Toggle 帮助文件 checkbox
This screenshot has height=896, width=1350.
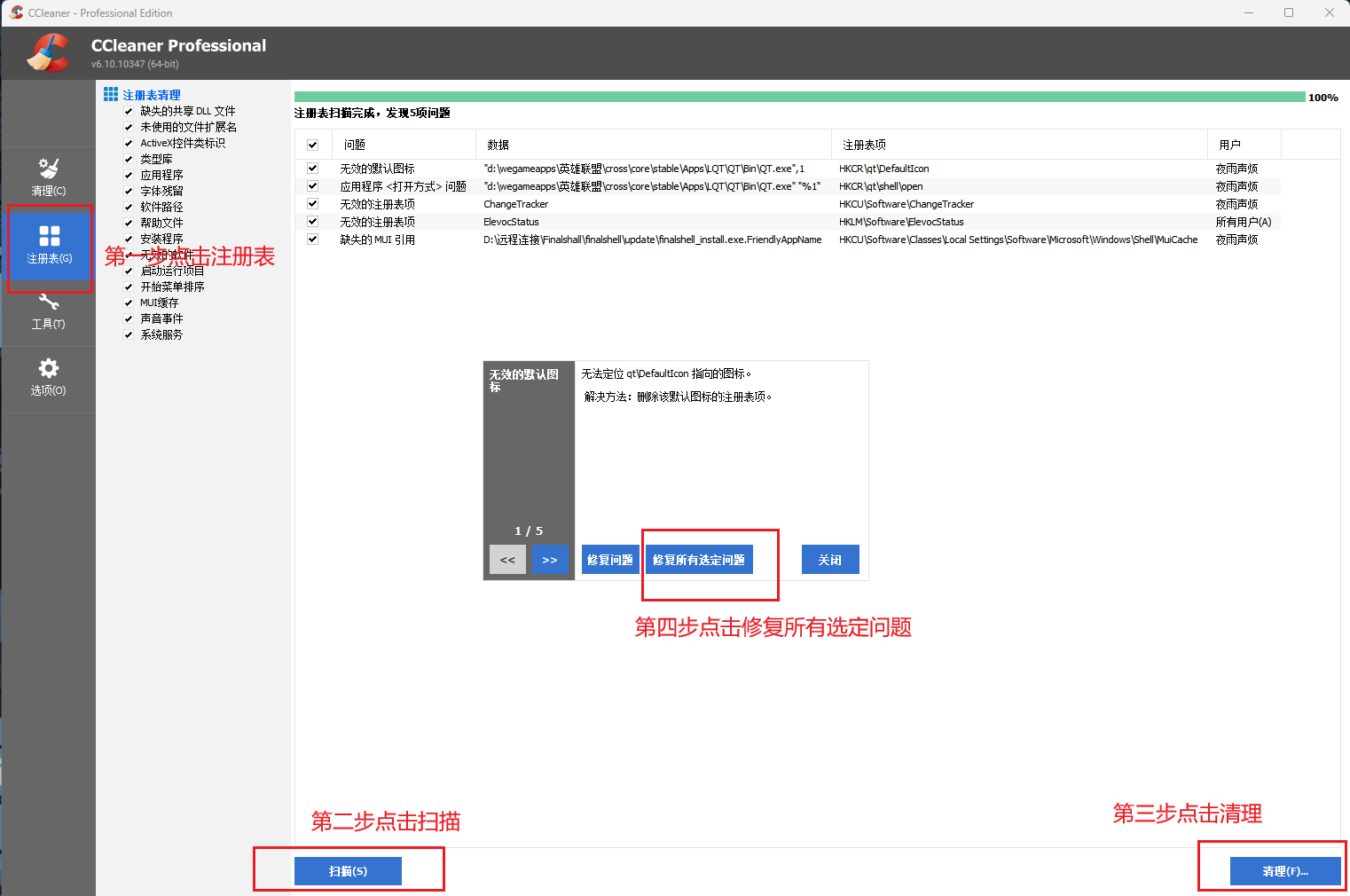pos(129,224)
